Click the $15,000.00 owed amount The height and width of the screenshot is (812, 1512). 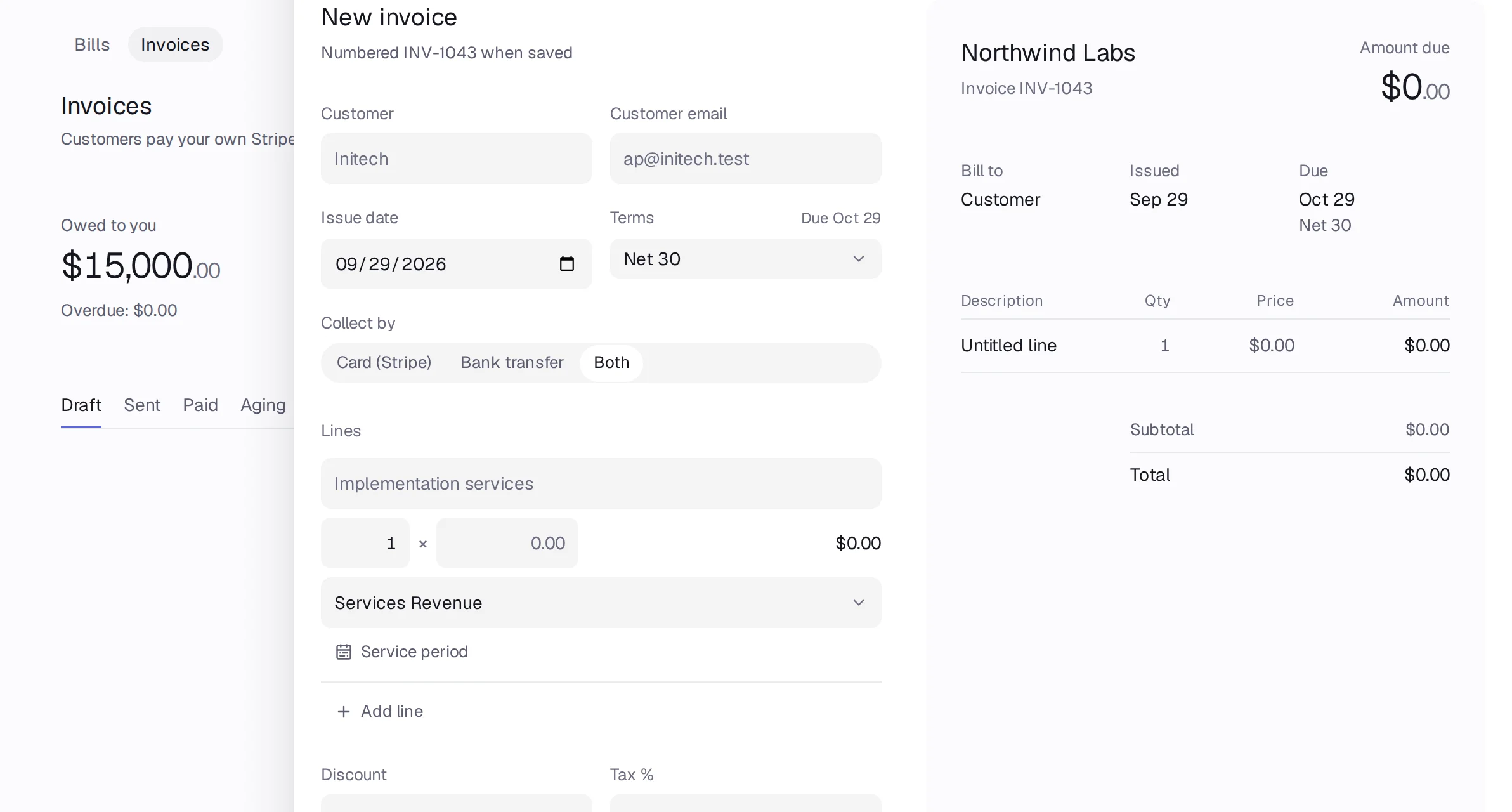(140, 266)
